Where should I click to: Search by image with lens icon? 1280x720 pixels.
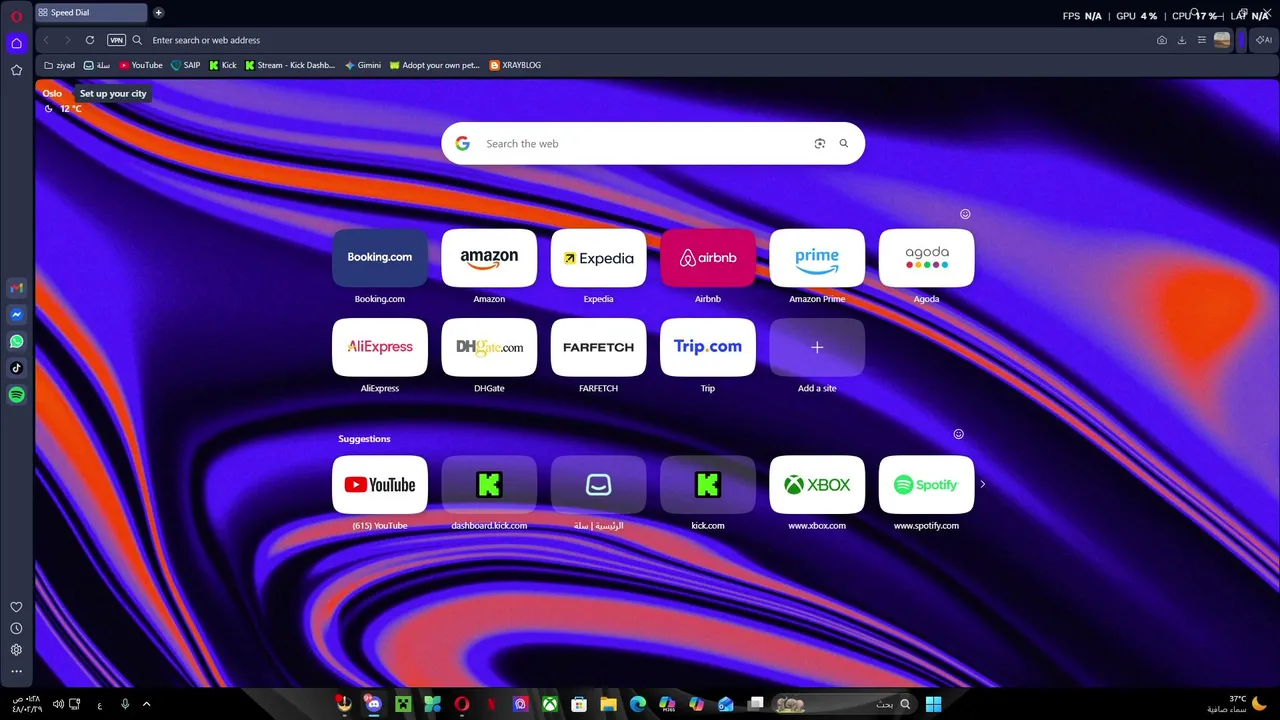(x=819, y=143)
